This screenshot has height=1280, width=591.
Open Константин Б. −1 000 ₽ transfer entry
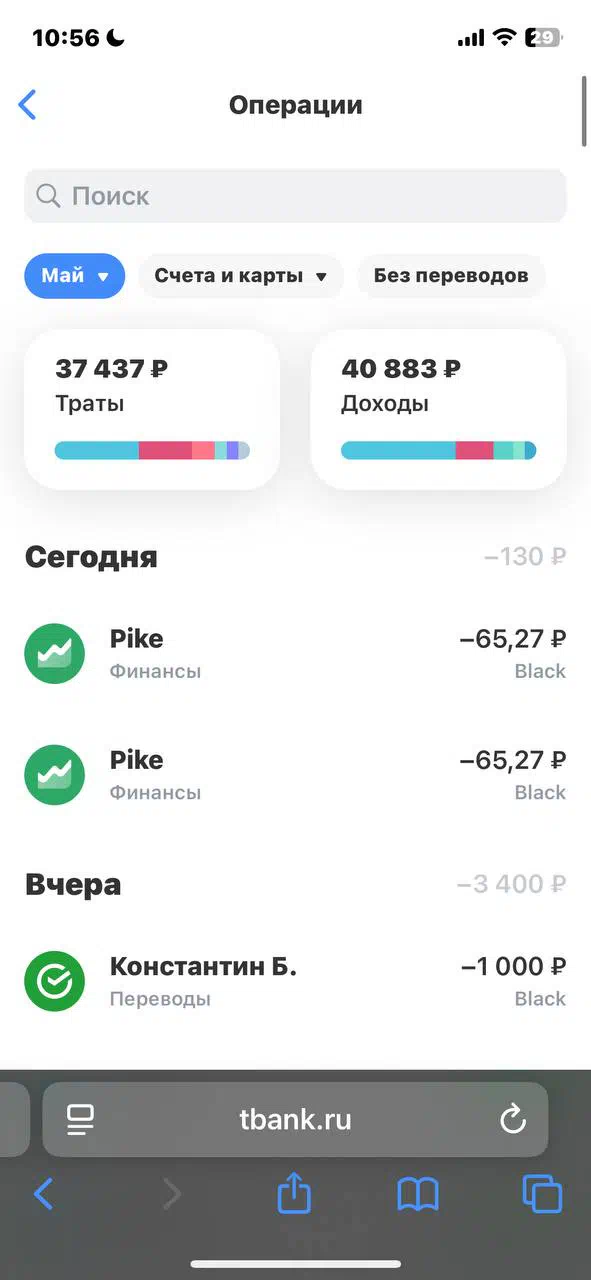pyautogui.click(x=295, y=981)
